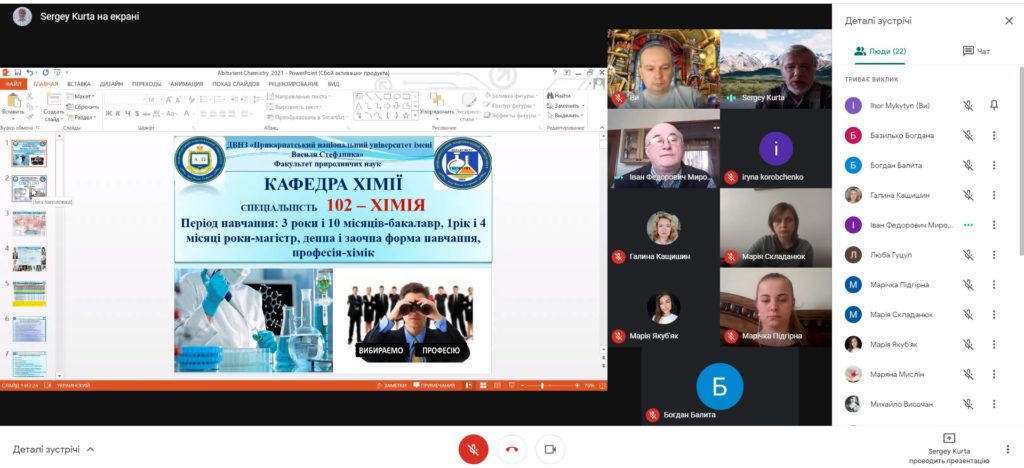
Task: Click muted mic icon for Базилько Богдана
Action: point(967,135)
